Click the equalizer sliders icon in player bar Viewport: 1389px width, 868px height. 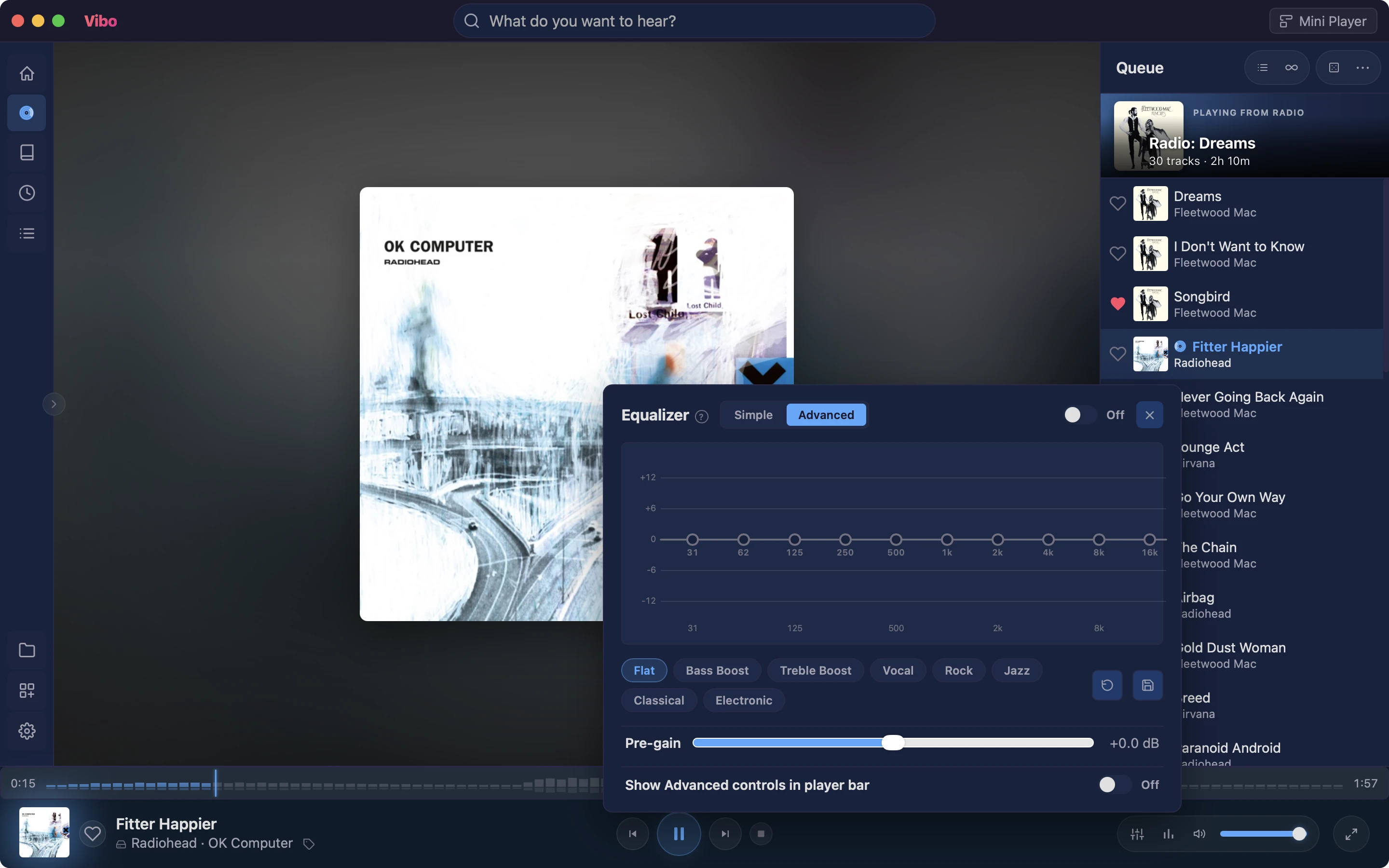[1137, 834]
